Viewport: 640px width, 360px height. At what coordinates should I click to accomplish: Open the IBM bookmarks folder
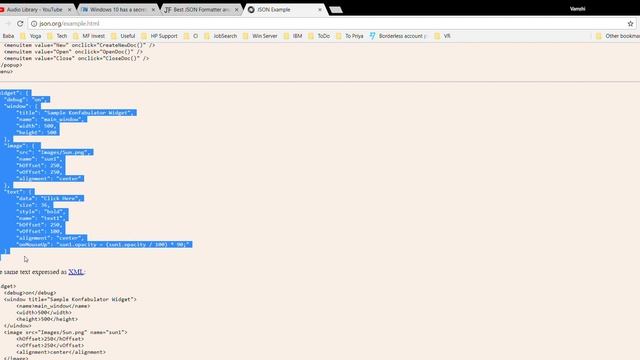click(x=293, y=36)
